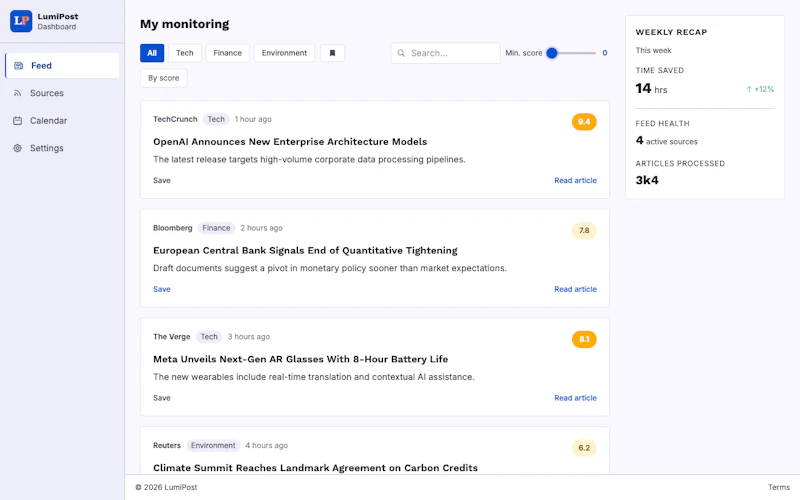This screenshot has width=800, height=500.
Task: Save the European Central Bank article
Action: (162, 289)
